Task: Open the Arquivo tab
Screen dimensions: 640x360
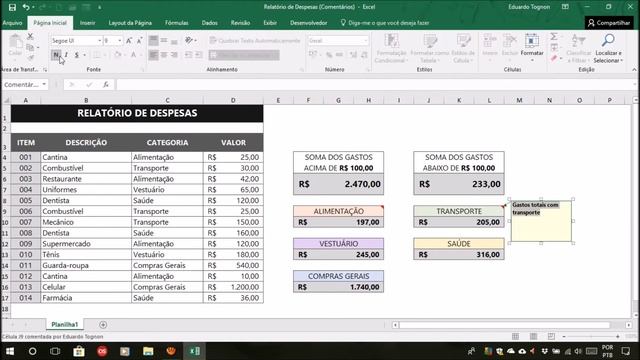Action: coord(13,23)
